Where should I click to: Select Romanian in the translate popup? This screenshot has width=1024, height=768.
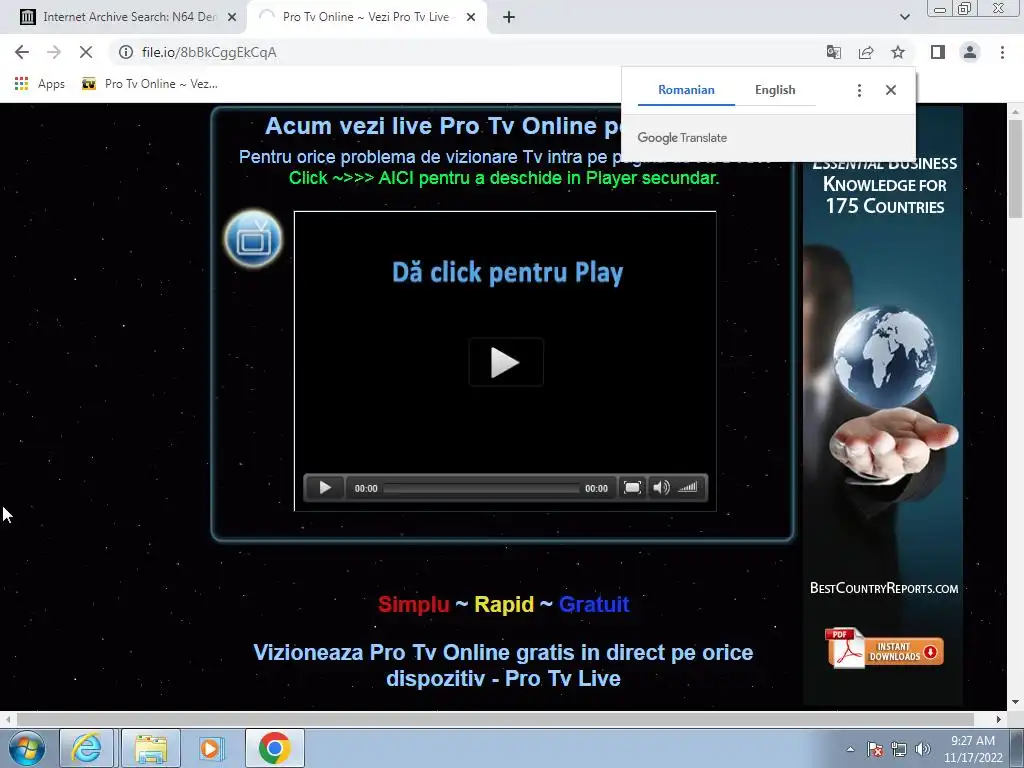(686, 90)
